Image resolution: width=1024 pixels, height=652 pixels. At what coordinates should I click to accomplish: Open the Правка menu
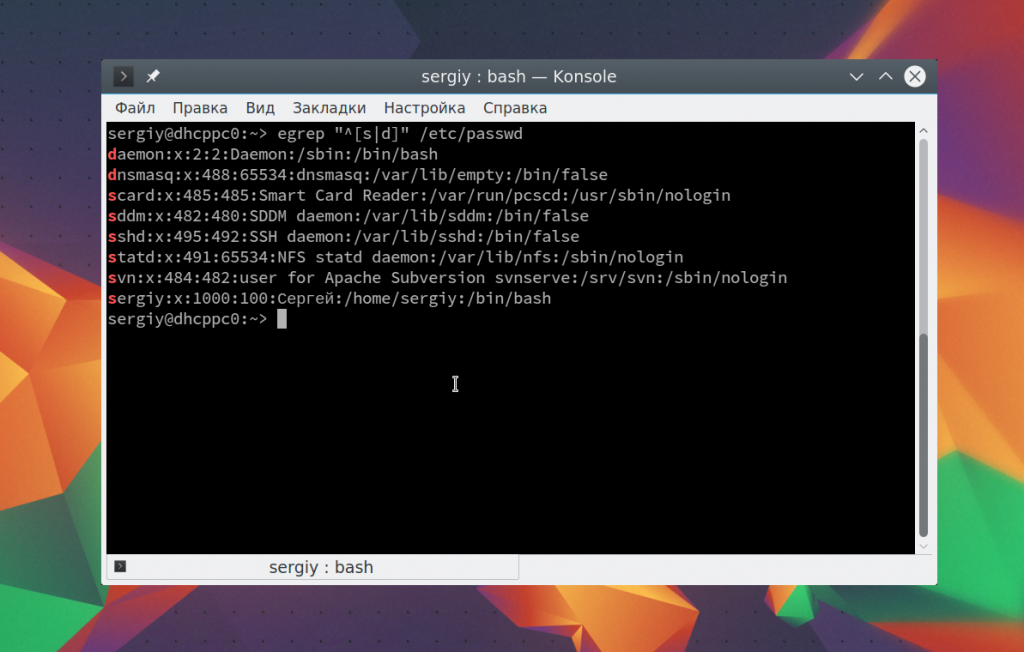(200, 108)
